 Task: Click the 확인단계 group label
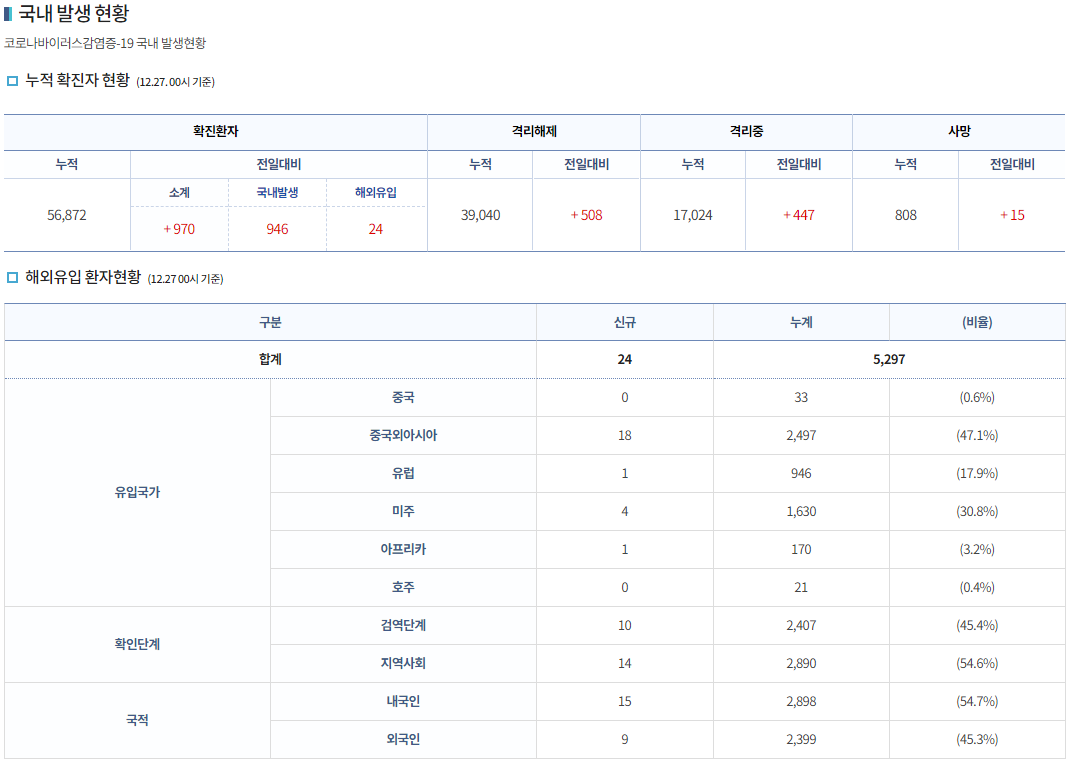[137, 644]
